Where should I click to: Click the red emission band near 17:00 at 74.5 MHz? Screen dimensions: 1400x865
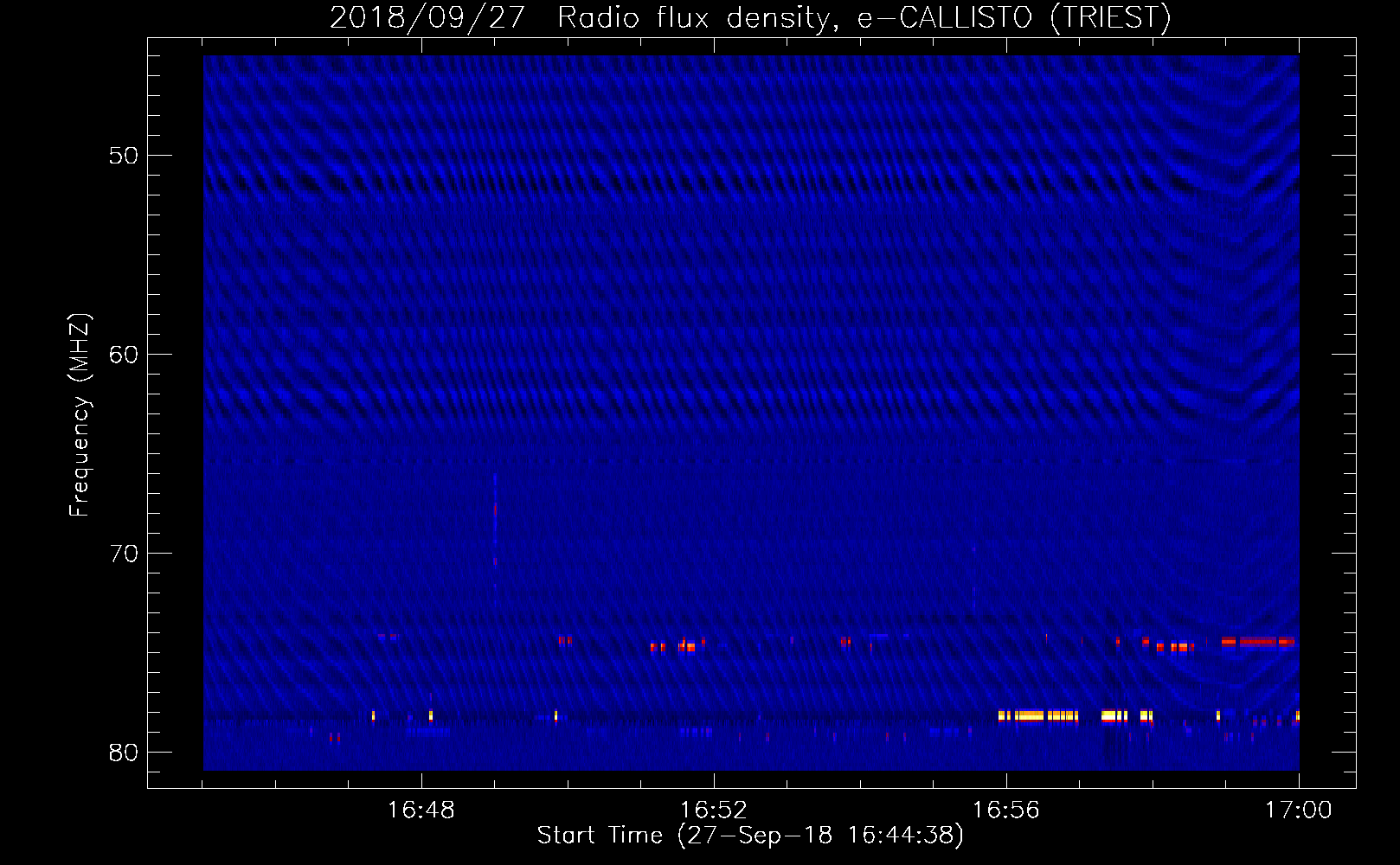1258,641
